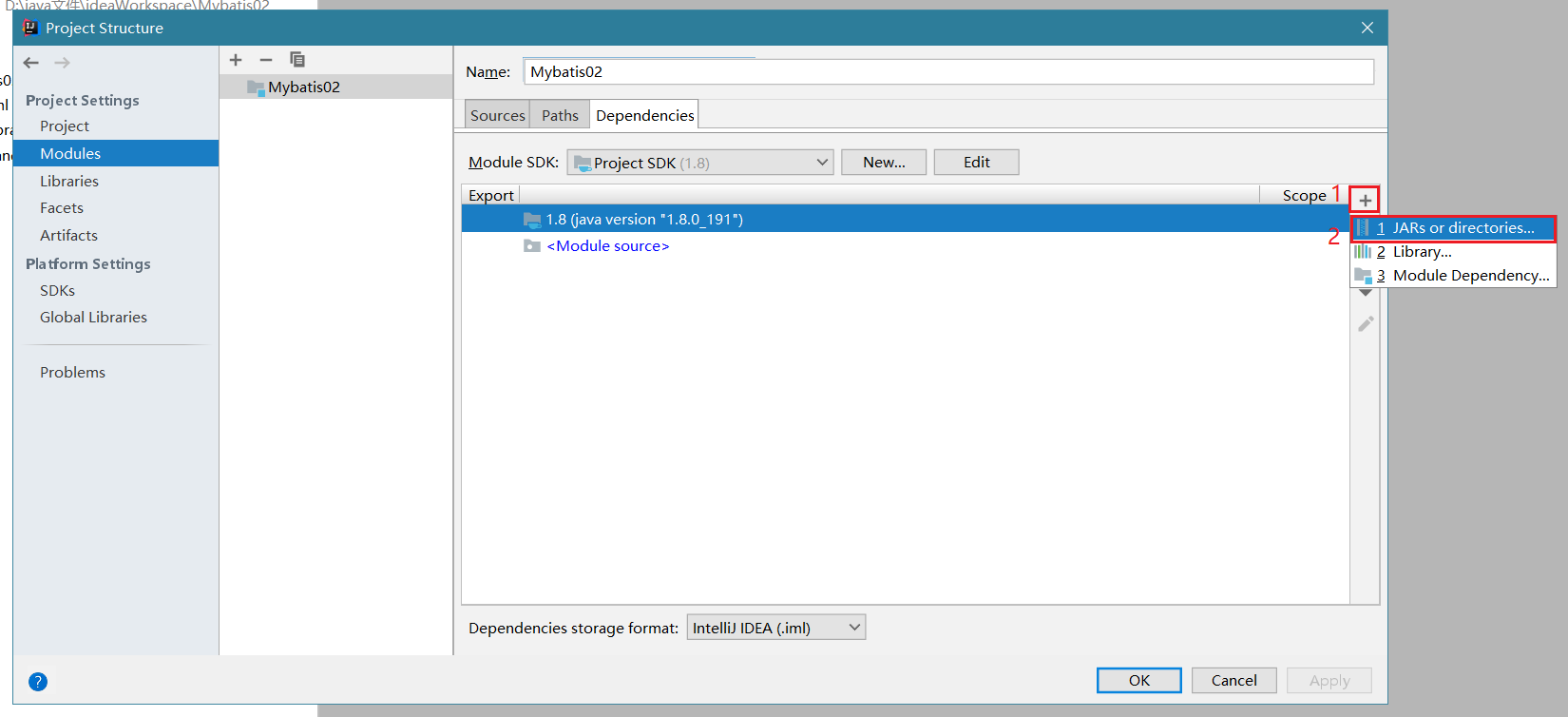The image size is (1568, 717).
Task: Switch to the Paths tab
Action: coord(560,115)
